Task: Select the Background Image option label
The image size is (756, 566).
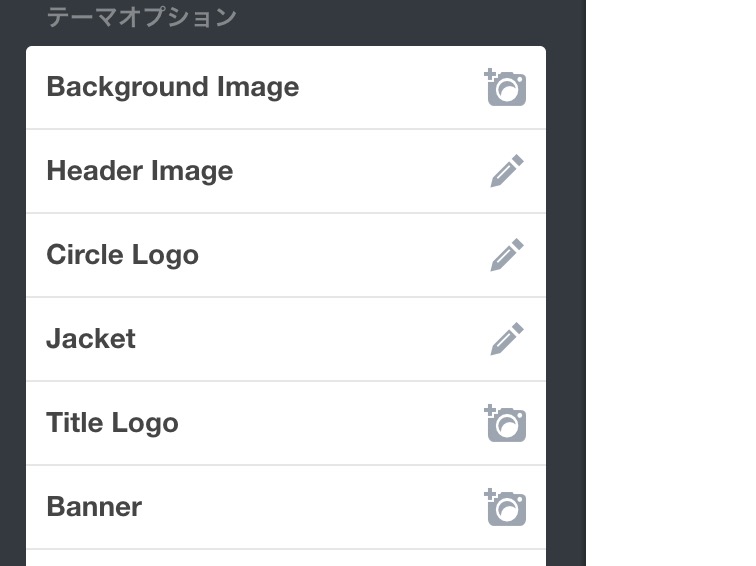Action: click(173, 87)
